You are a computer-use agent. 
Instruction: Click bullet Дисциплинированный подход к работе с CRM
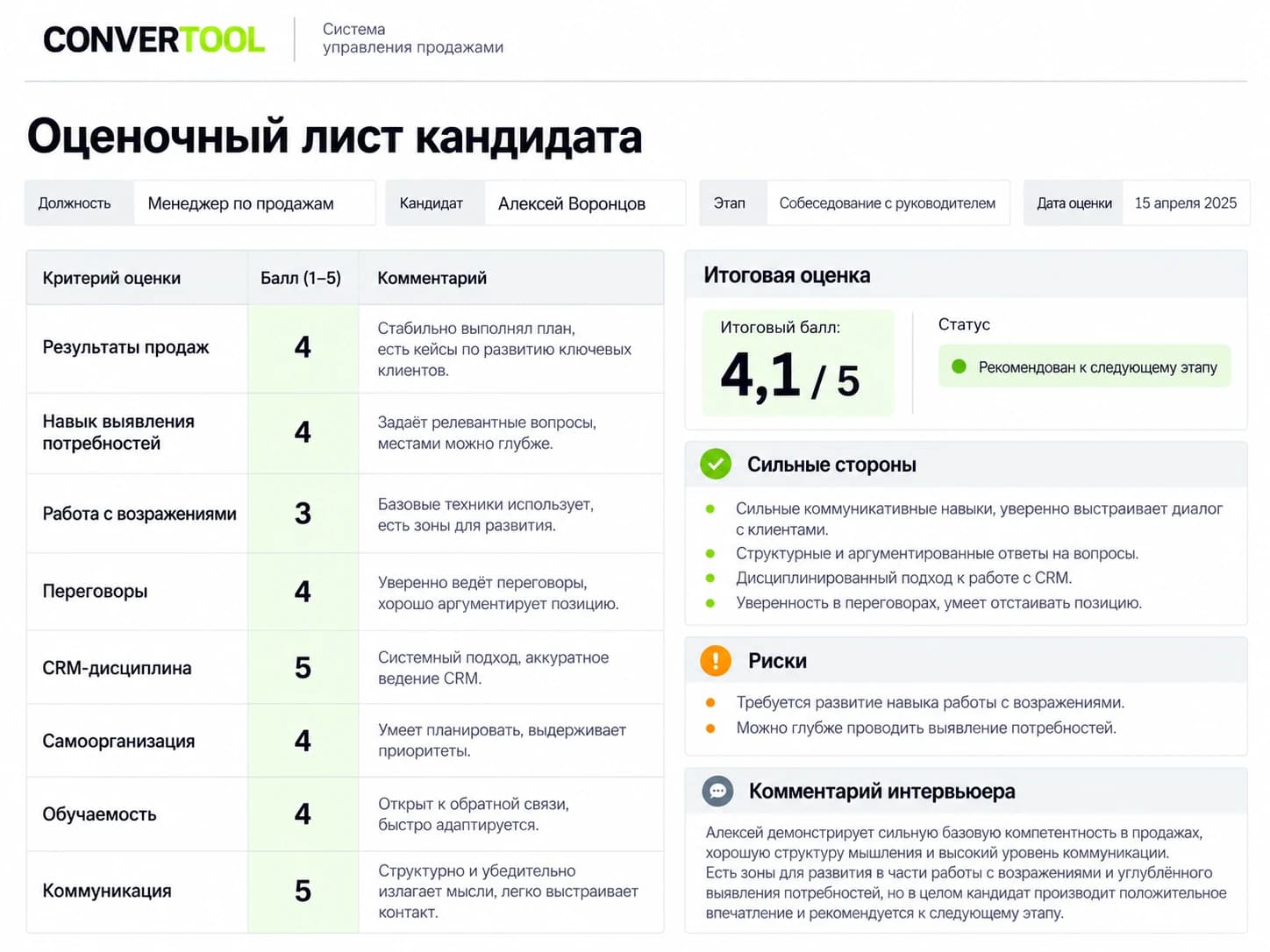point(903,578)
